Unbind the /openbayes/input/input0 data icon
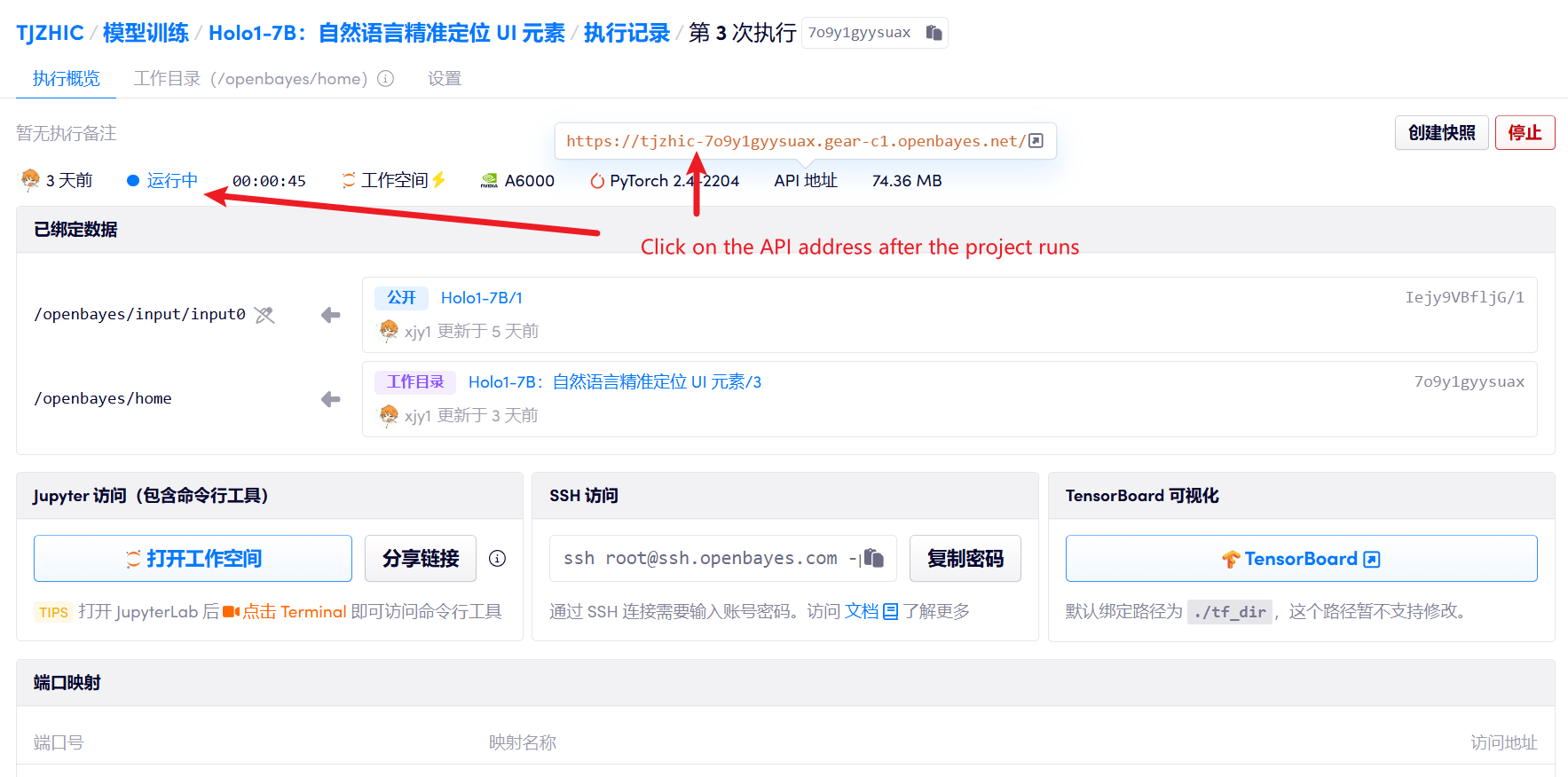Viewport: 1568px width, 777px height. pos(264,315)
